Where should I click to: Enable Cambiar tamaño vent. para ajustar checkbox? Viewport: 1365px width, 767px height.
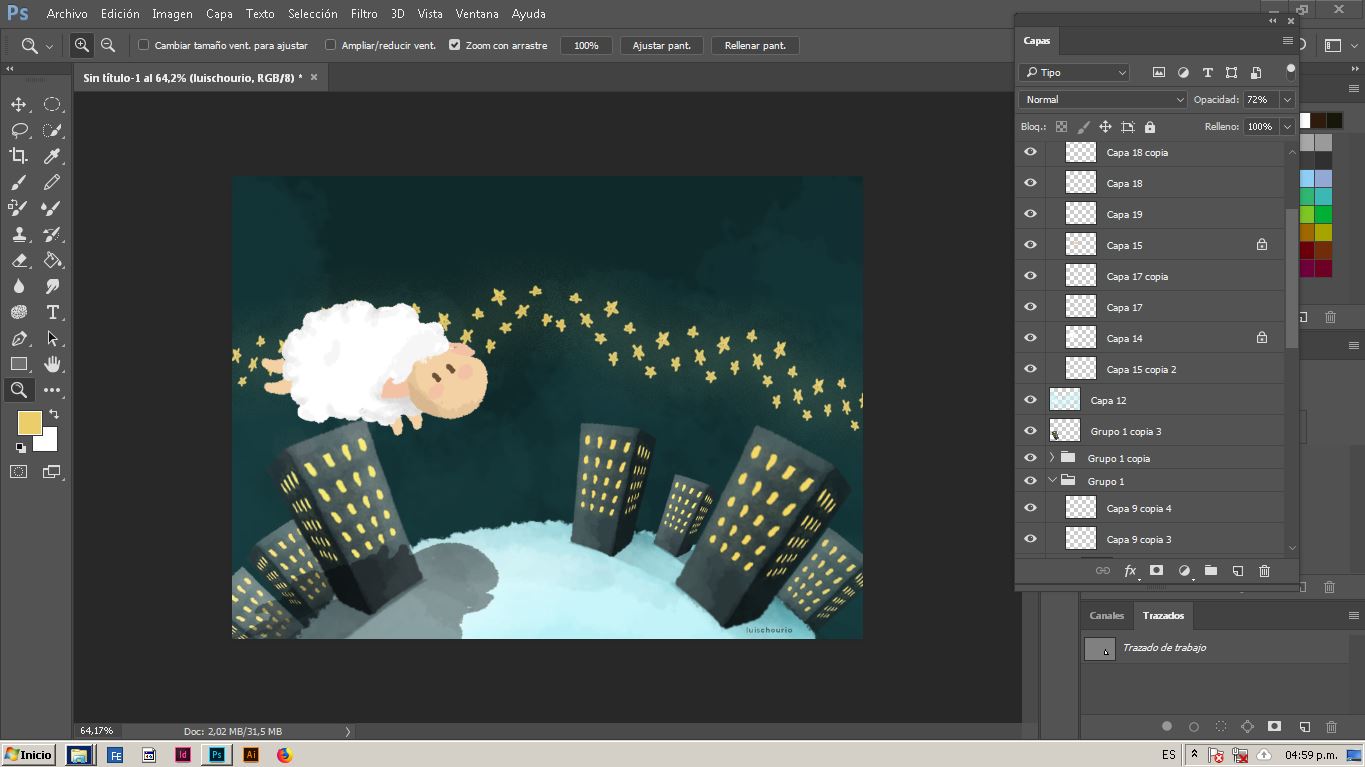point(143,45)
